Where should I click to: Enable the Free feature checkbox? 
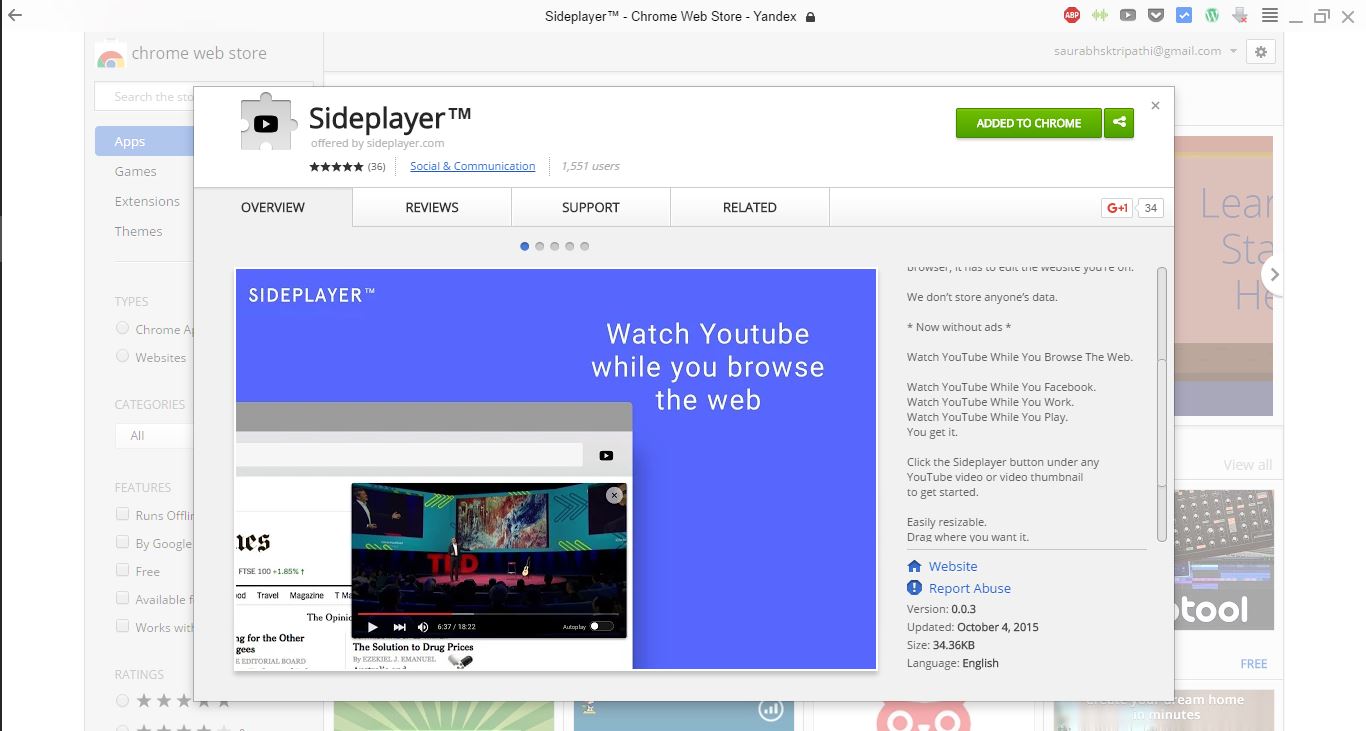pos(122,570)
